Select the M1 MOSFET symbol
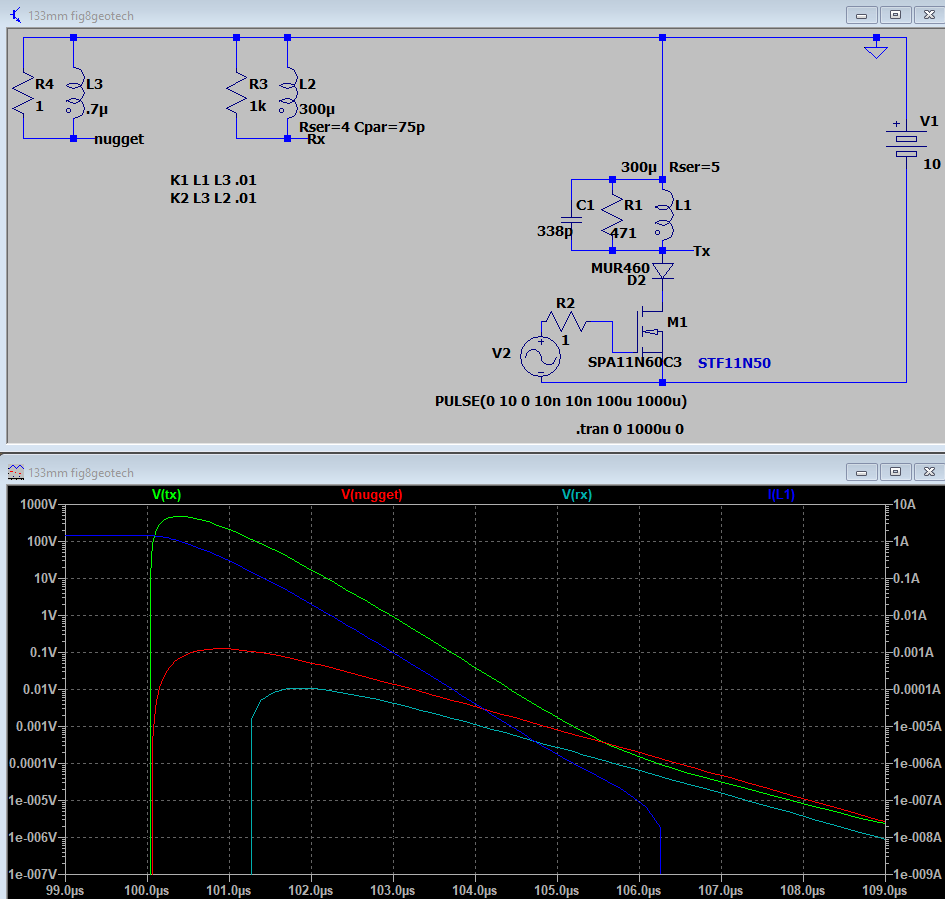 pos(648,331)
